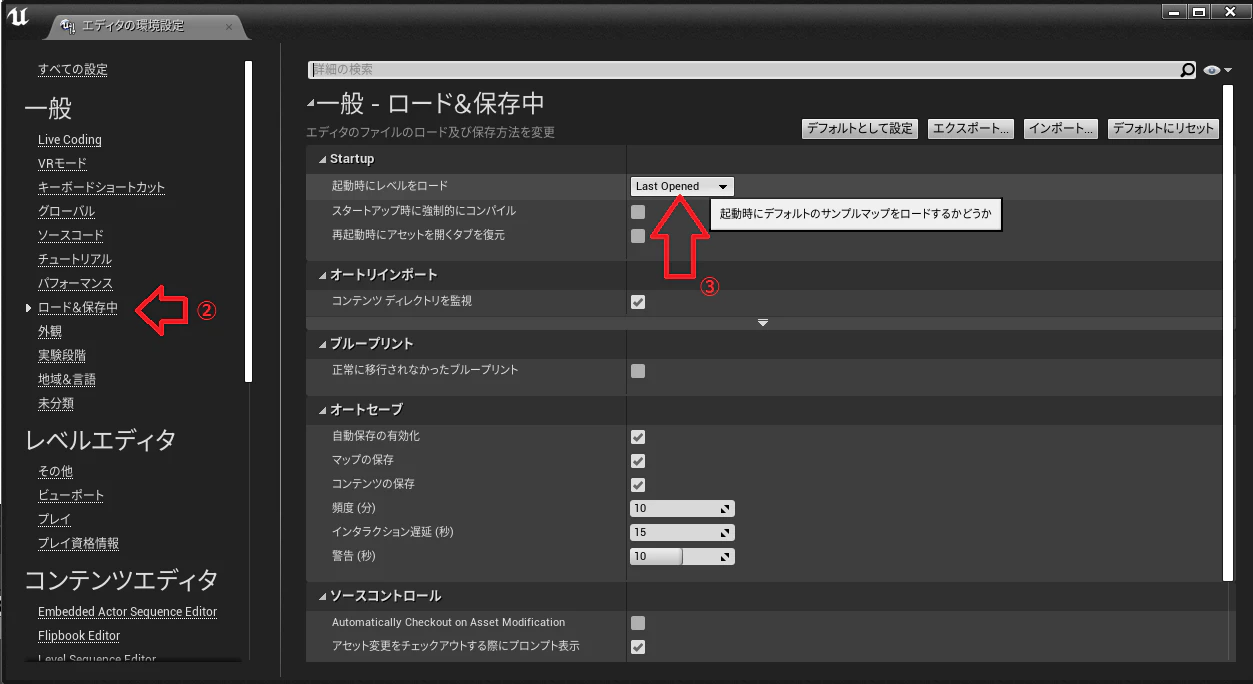Click デフォルトにリセット button
The width and height of the screenshot is (1253, 684).
pyautogui.click(x=1163, y=129)
